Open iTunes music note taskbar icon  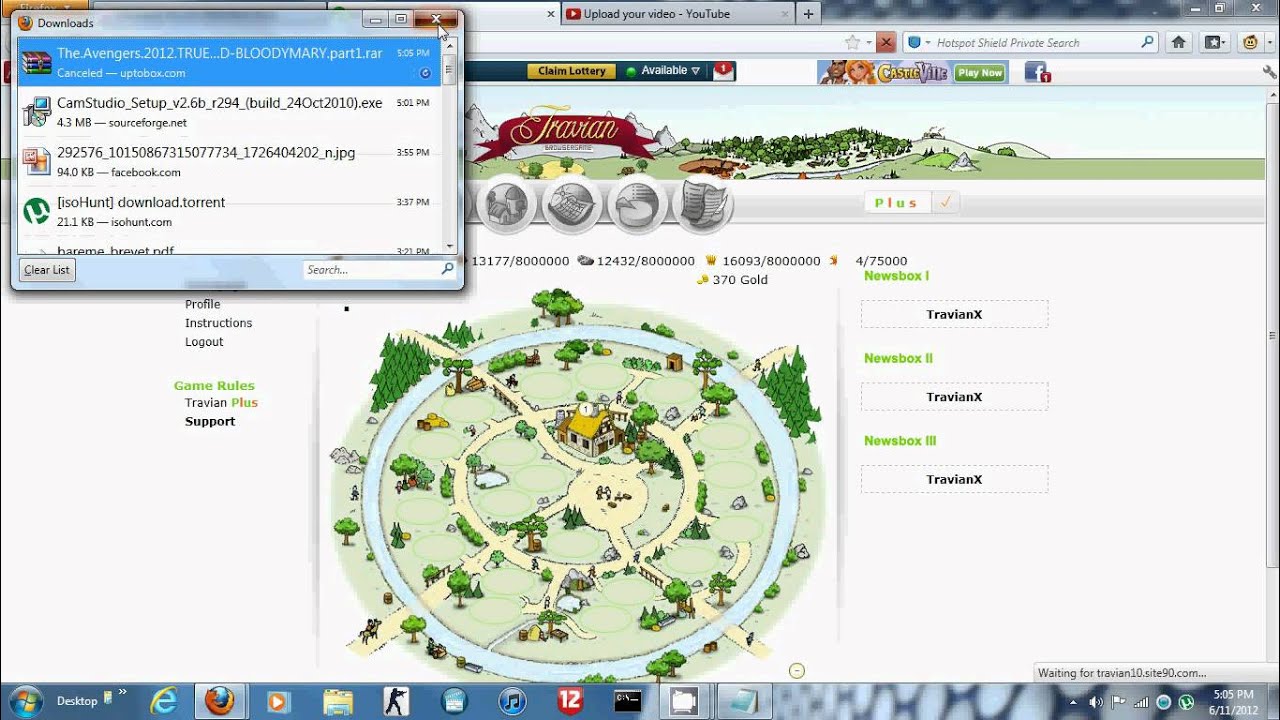[x=512, y=701]
